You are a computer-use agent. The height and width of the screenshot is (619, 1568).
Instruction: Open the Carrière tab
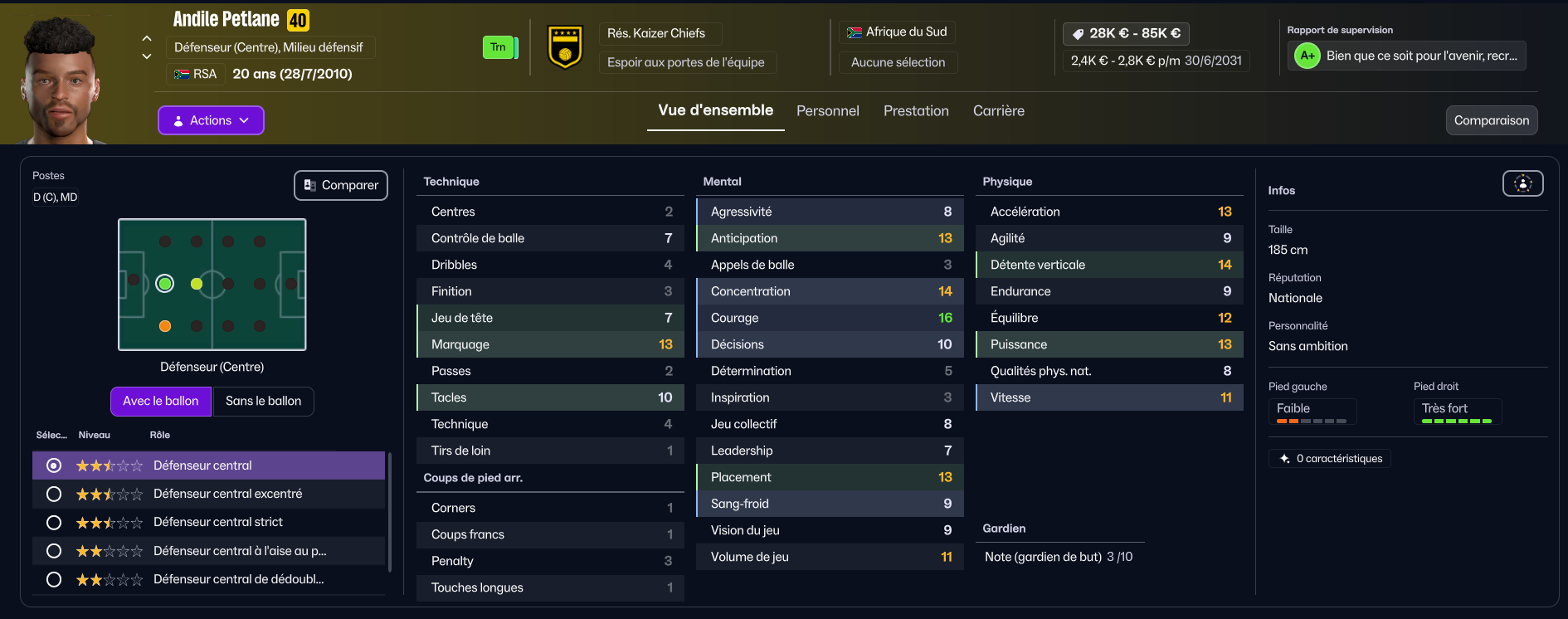998,110
